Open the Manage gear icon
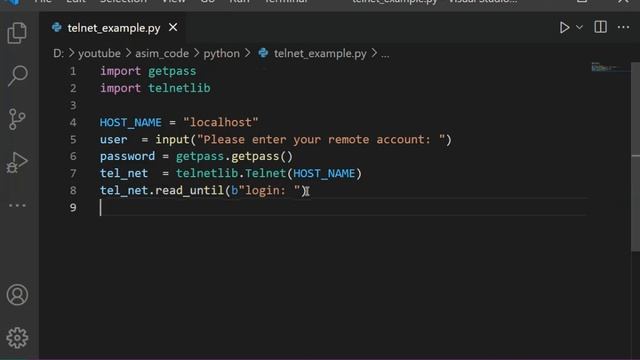Viewport: 640px width, 360px height. (17, 338)
